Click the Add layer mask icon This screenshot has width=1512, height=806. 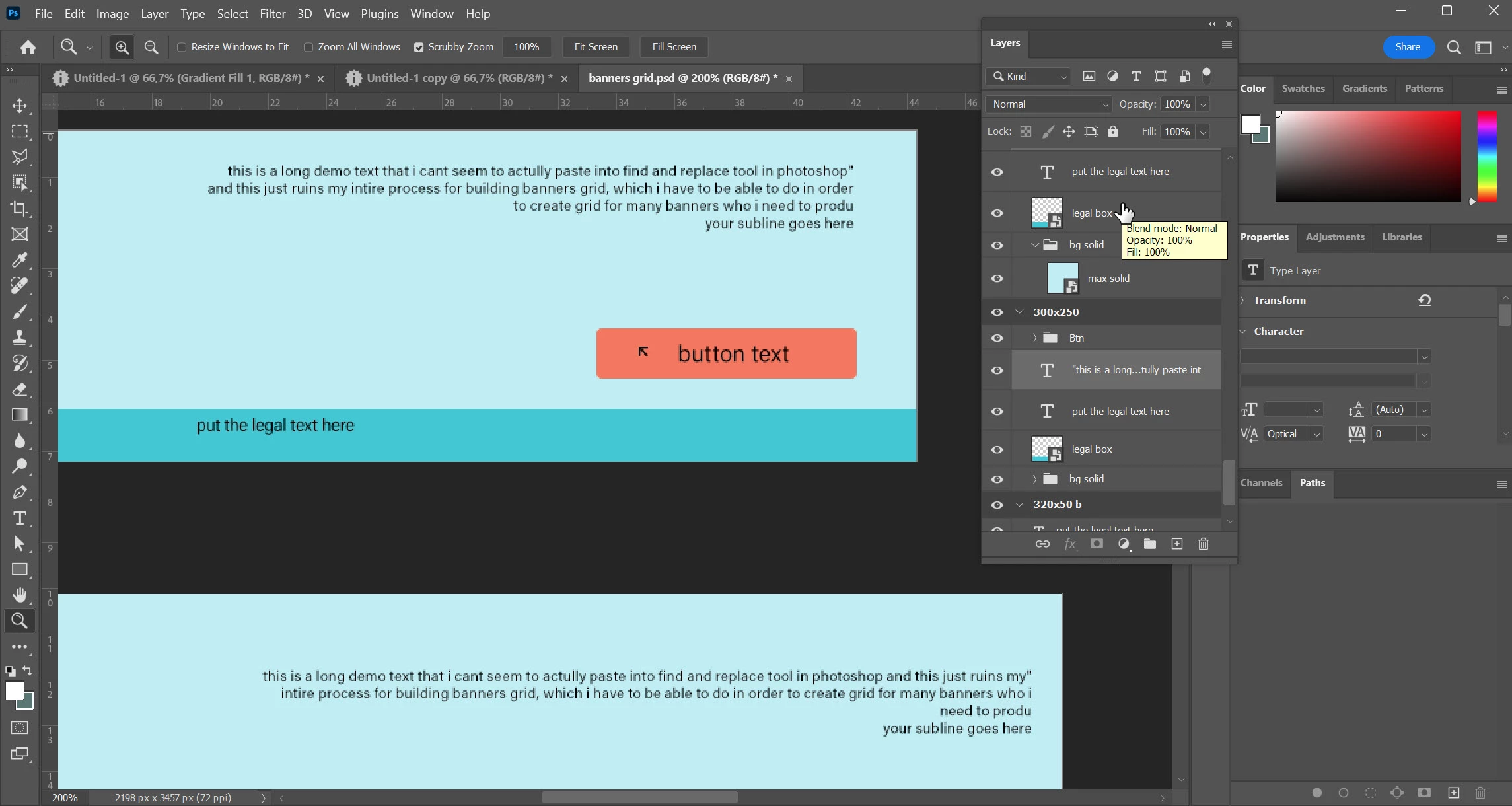1097,544
